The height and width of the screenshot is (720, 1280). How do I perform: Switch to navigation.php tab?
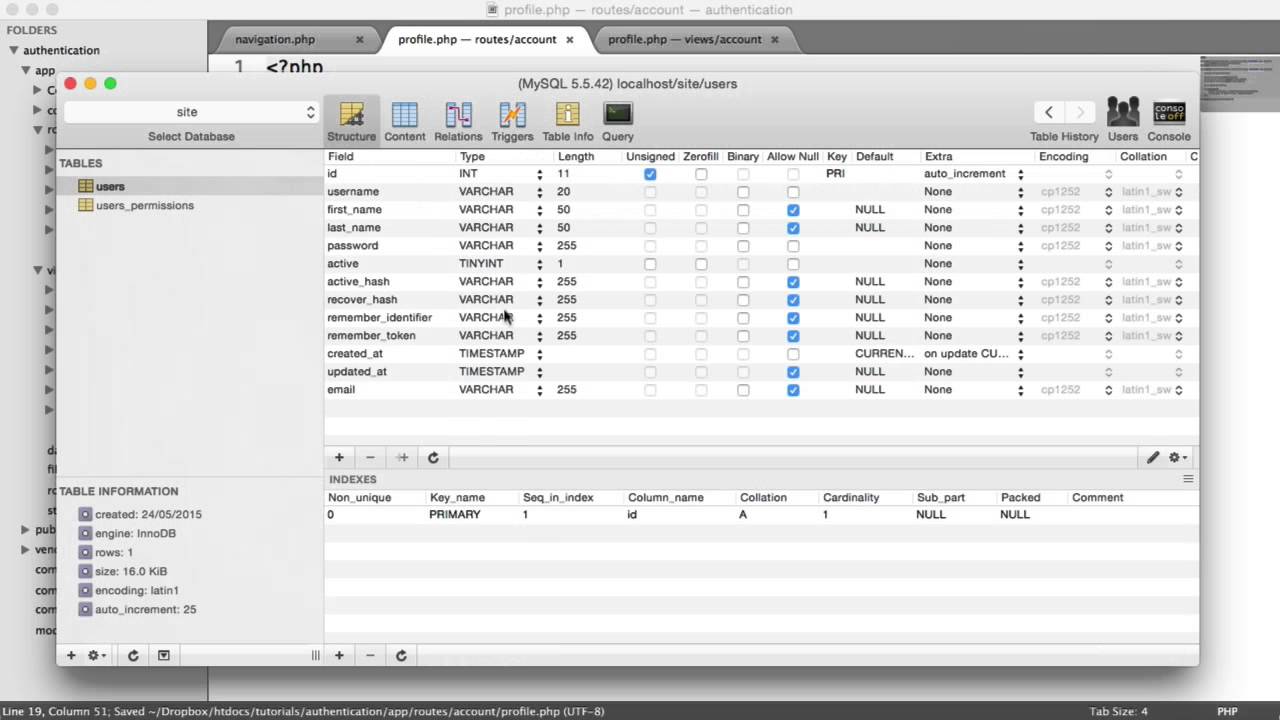(275, 40)
